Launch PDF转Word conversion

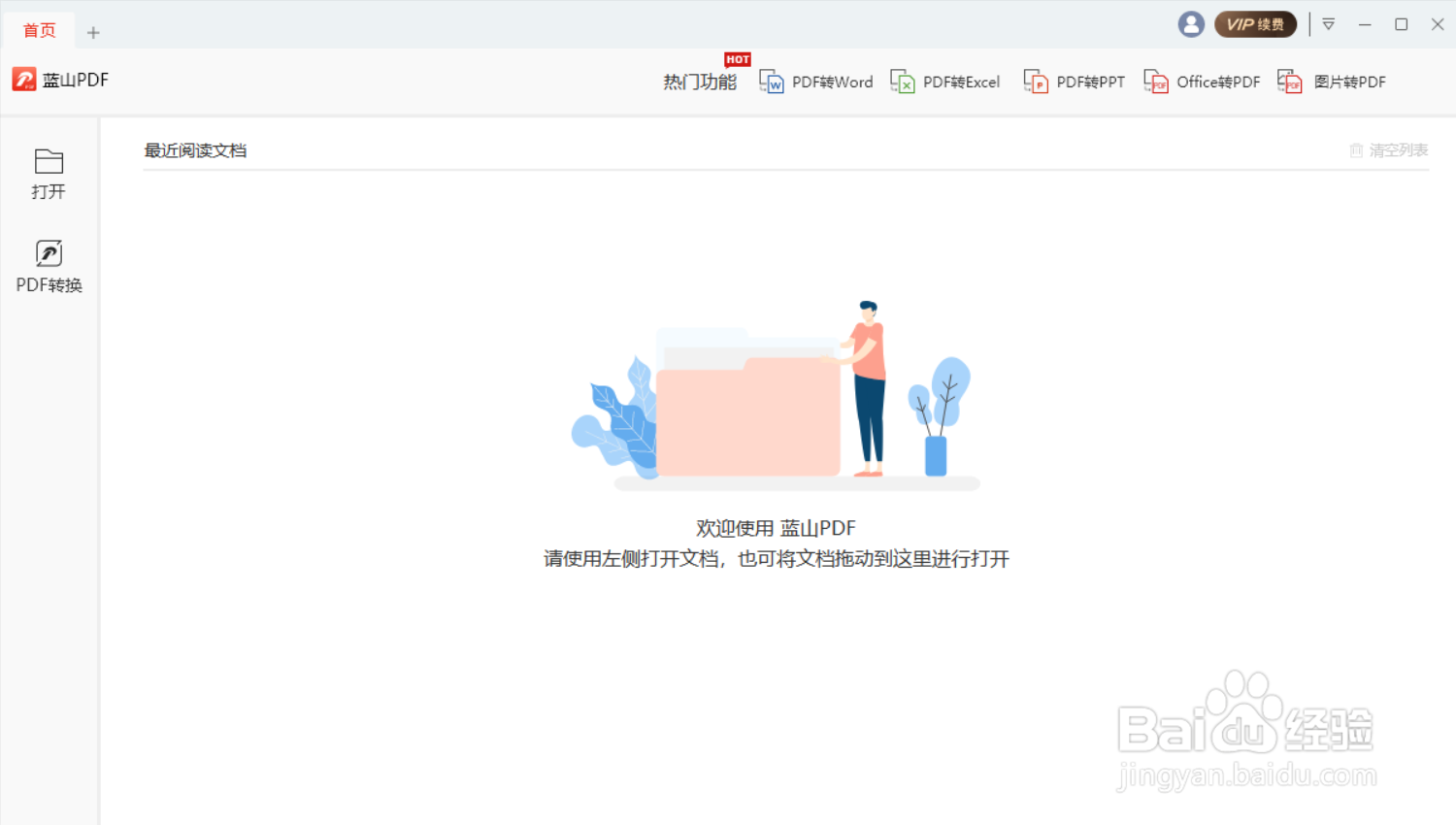click(816, 82)
